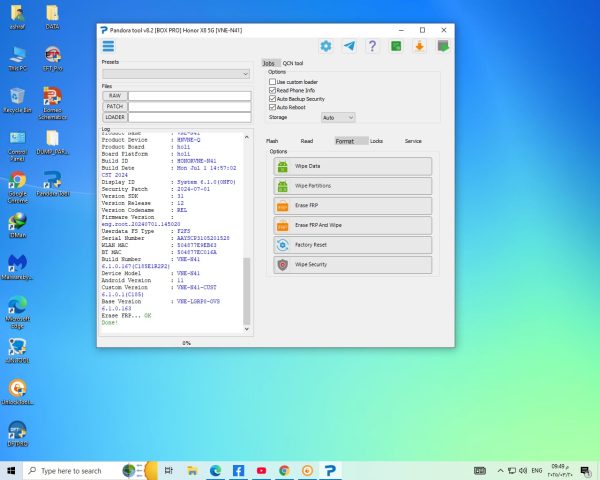Click the log scrollbar thumb

(x=247, y=291)
